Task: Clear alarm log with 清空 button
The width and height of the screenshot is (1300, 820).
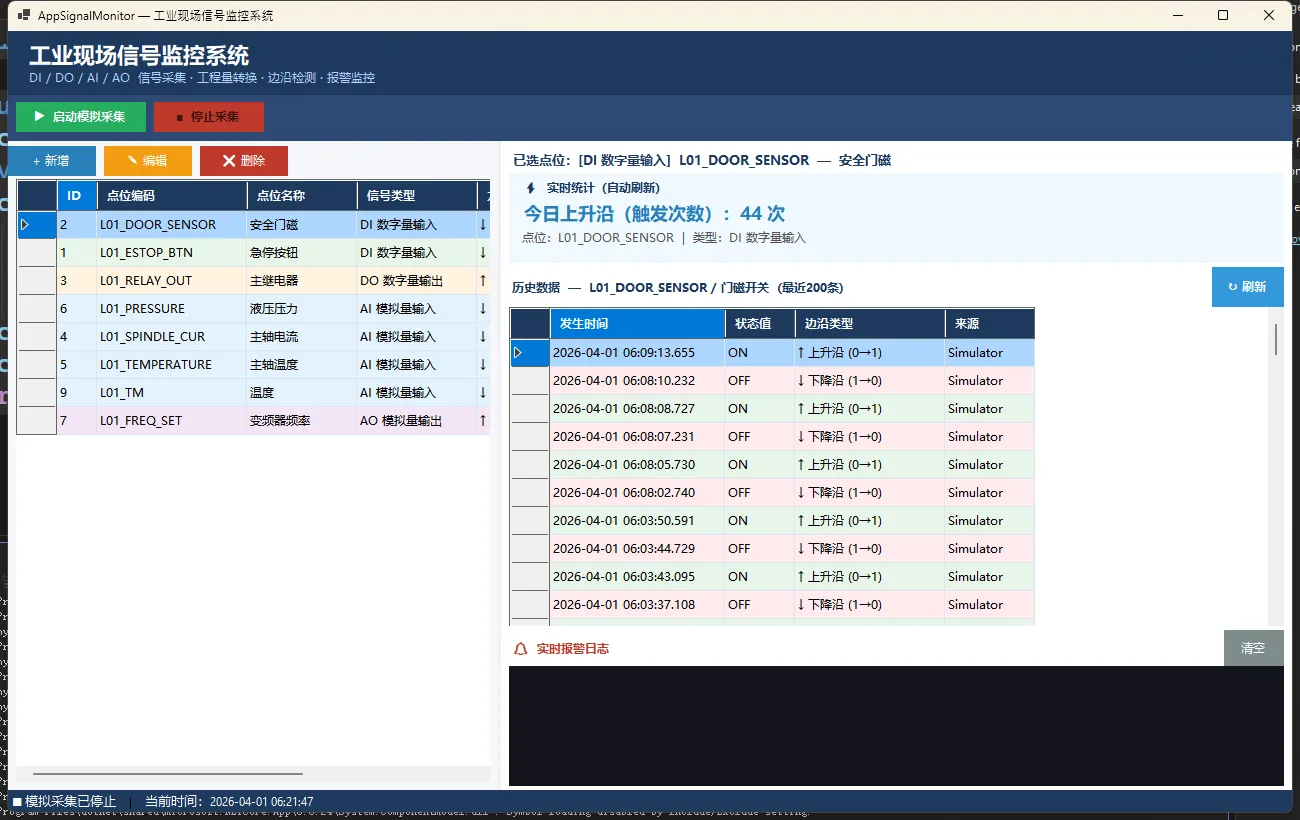Action: point(1253,648)
